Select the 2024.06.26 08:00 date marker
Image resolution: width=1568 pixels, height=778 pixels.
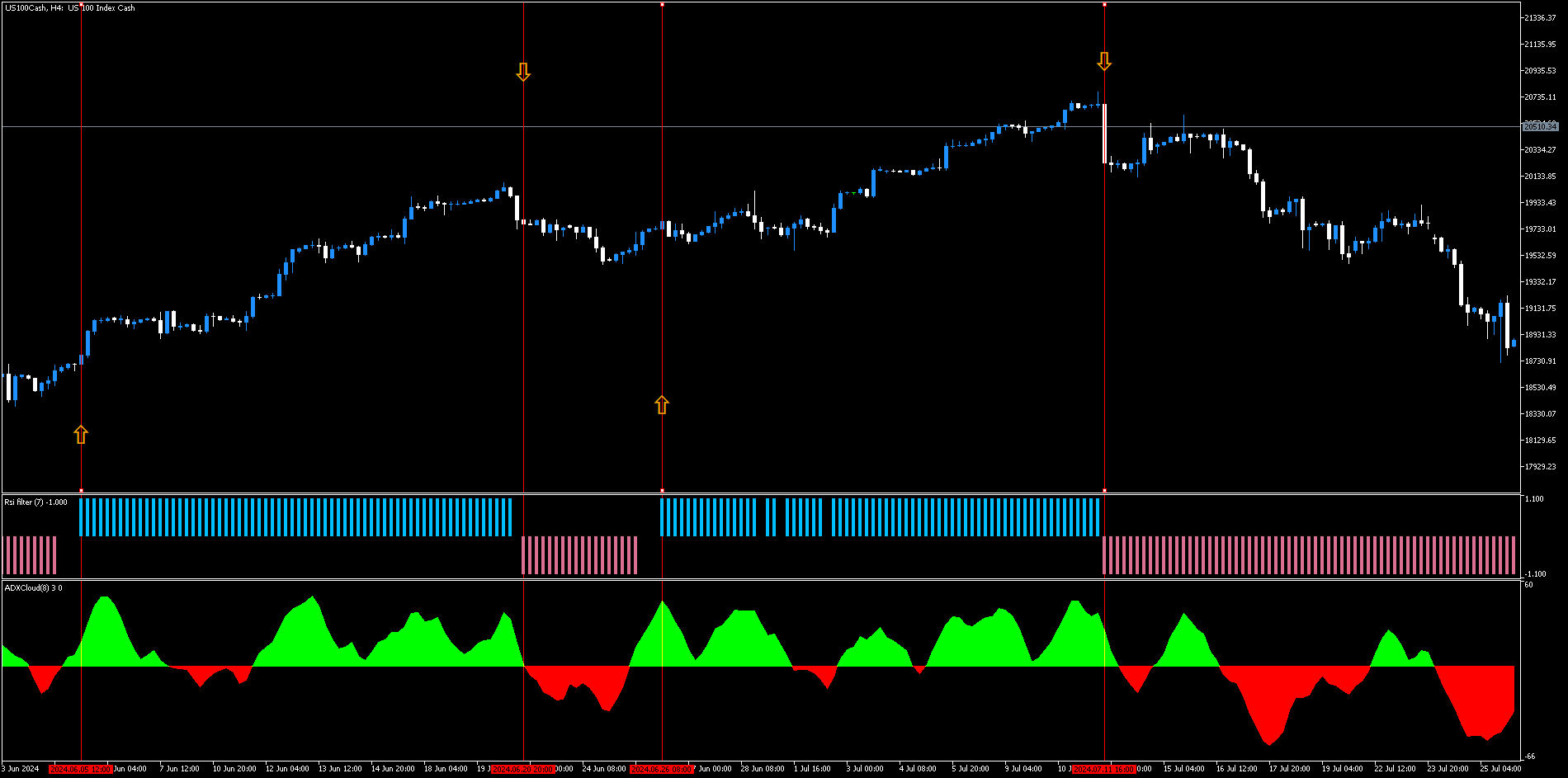pyautogui.click(x=662, y=769)
